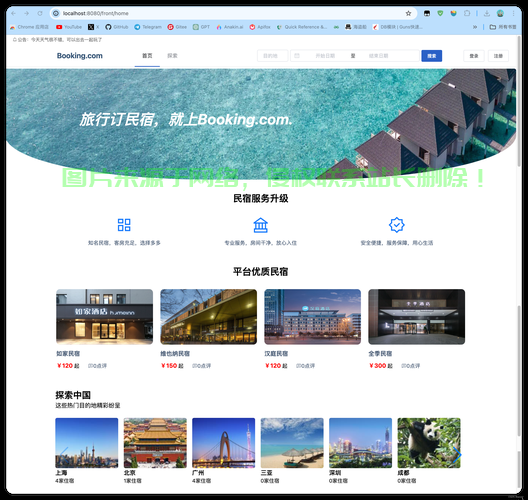Screen dimensions: 528x500
Task: Open the 如家酒店 storefront photo
Action: [104, 317]
